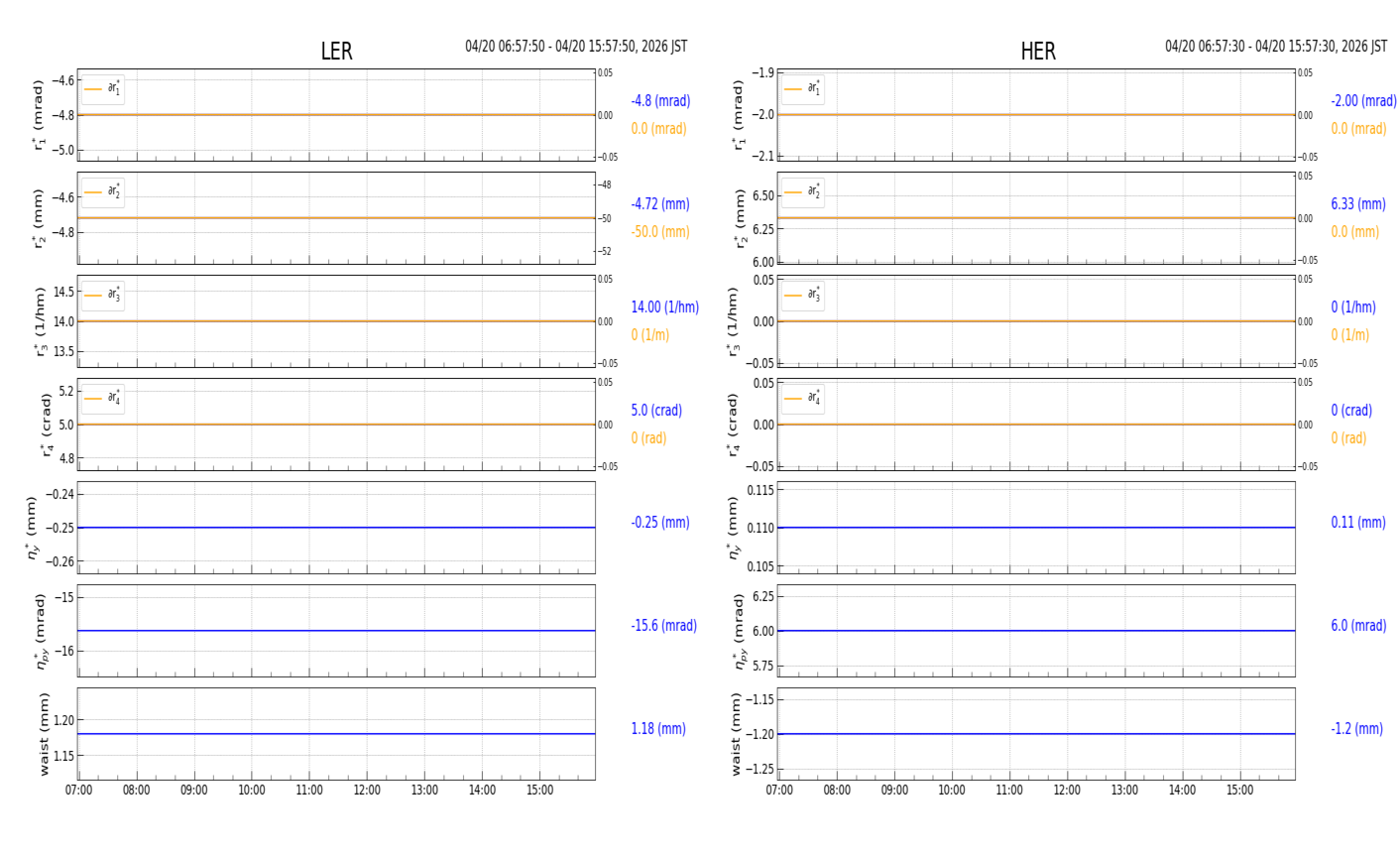Select the ∂r2* legend in the LER panel
Image resolution: width=1400 pixels, height=857 pixels.
(103, 192)
